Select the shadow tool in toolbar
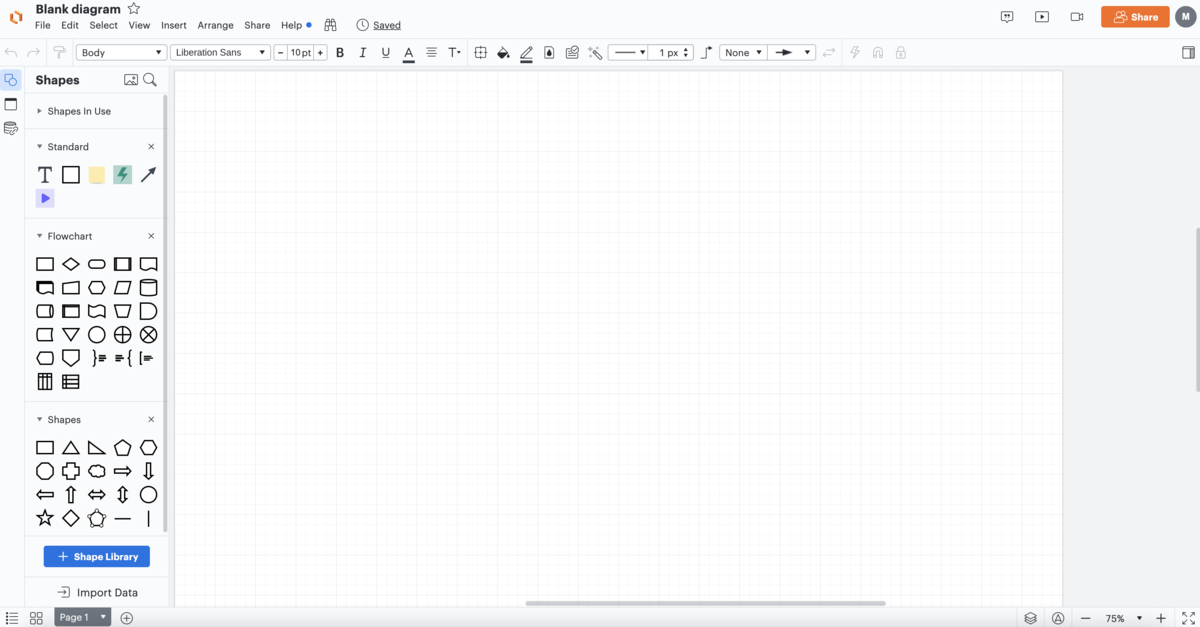The height and width of the screenshot is (627, 1200). tap(549, 52)
